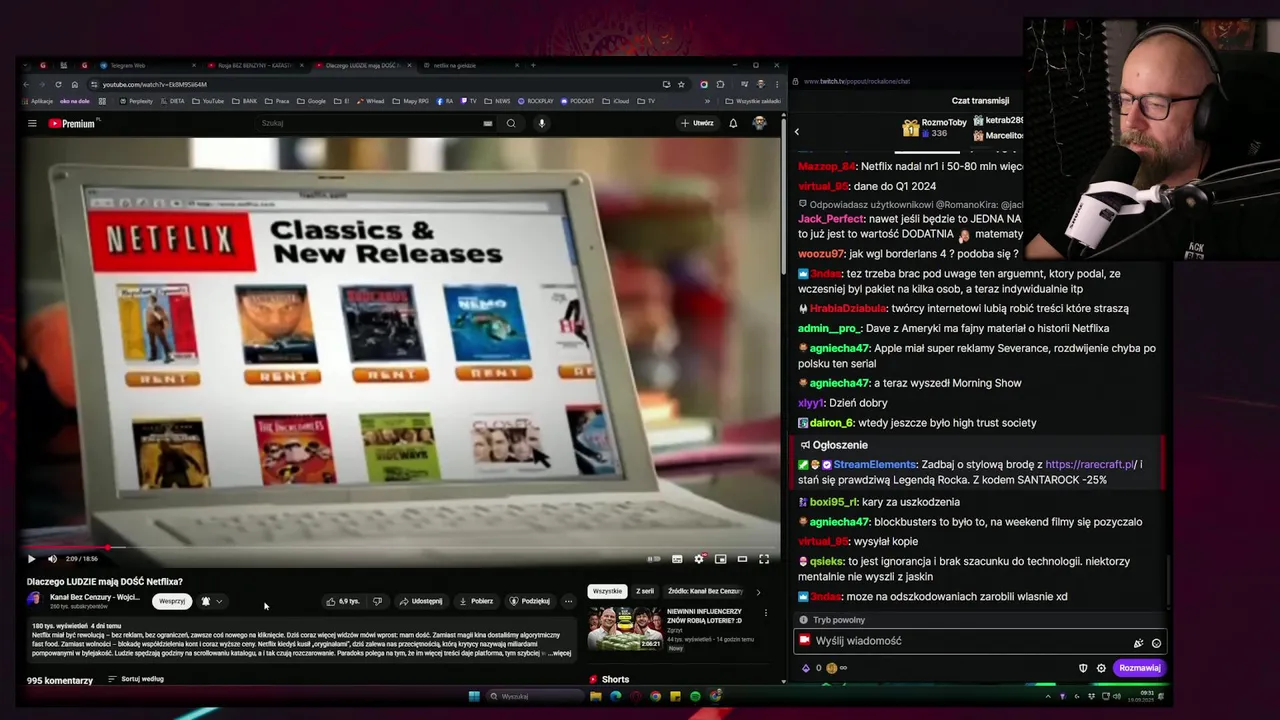Click the YouTube search magnifier button
Image resolution: width=1280 pixels, height=720 pixels.
coord(511,123)
